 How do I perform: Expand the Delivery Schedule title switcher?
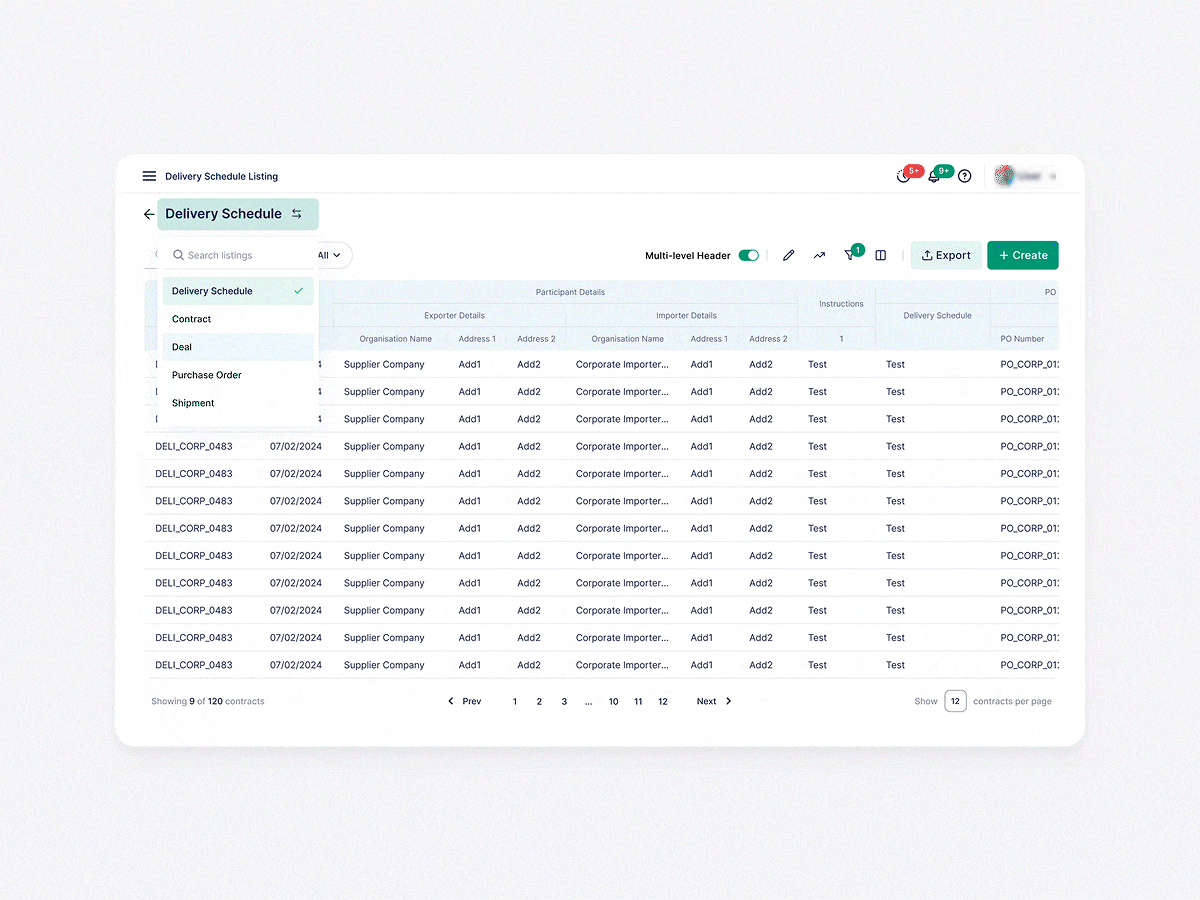[x=238, y=214]
